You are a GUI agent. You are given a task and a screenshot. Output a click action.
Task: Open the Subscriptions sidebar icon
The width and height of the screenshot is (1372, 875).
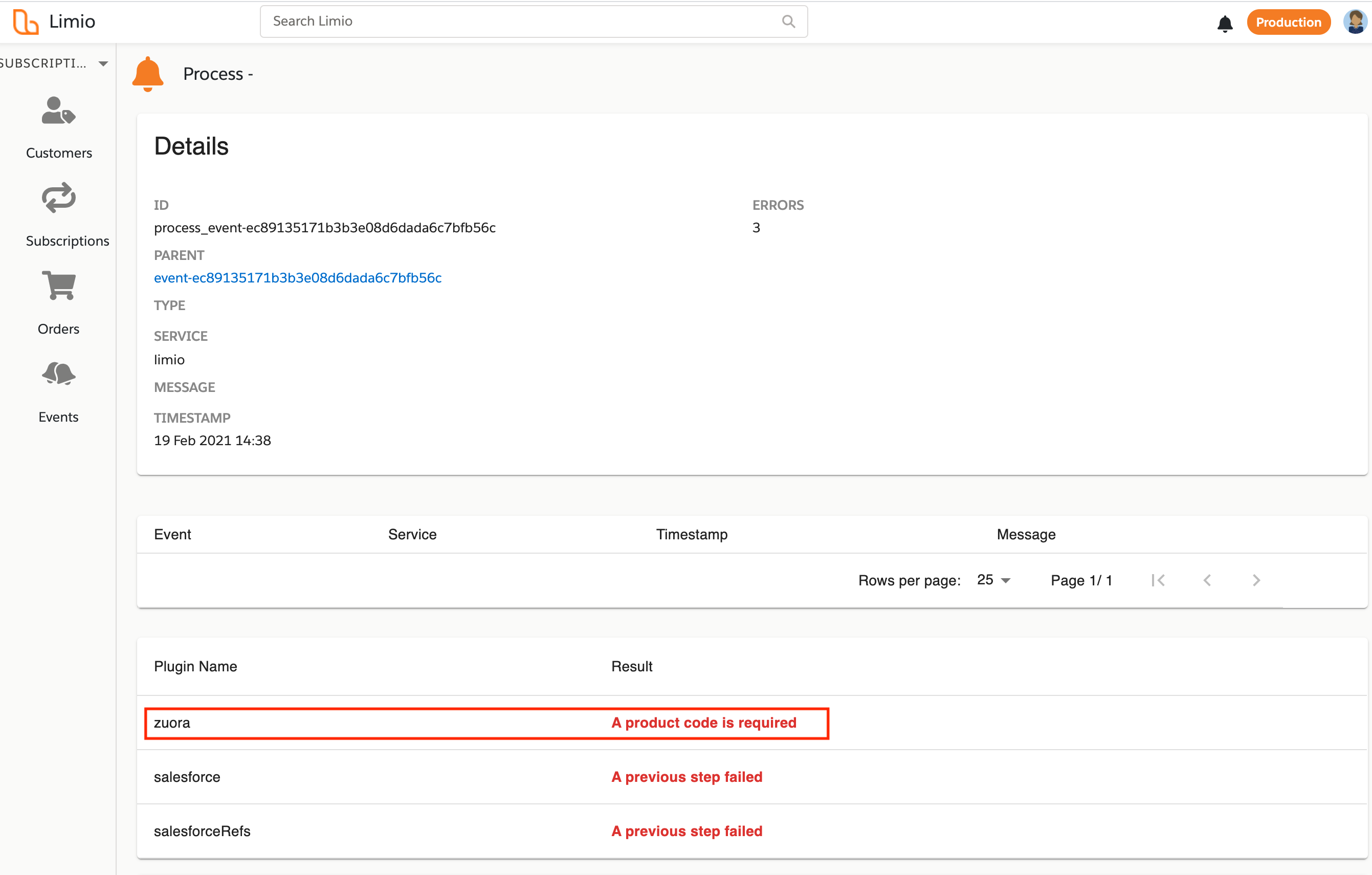coord(59,198)
